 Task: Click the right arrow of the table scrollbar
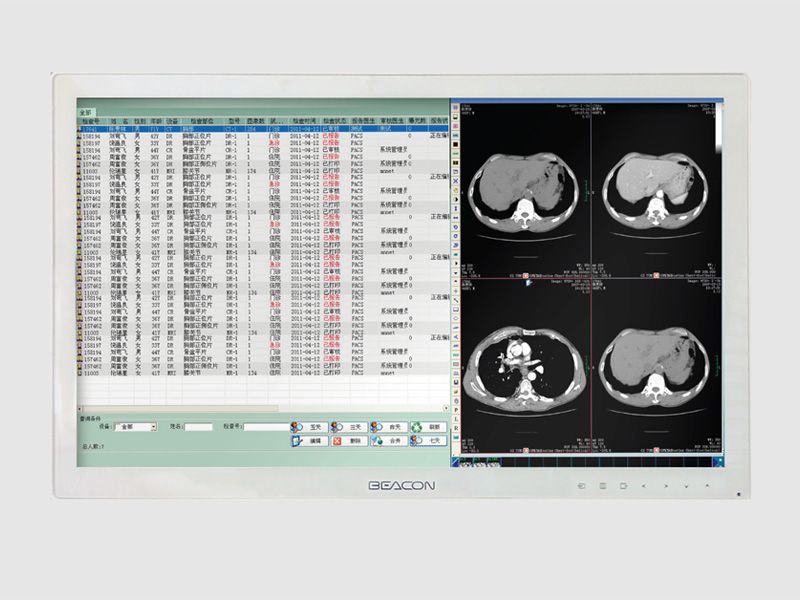coord(446,408)
